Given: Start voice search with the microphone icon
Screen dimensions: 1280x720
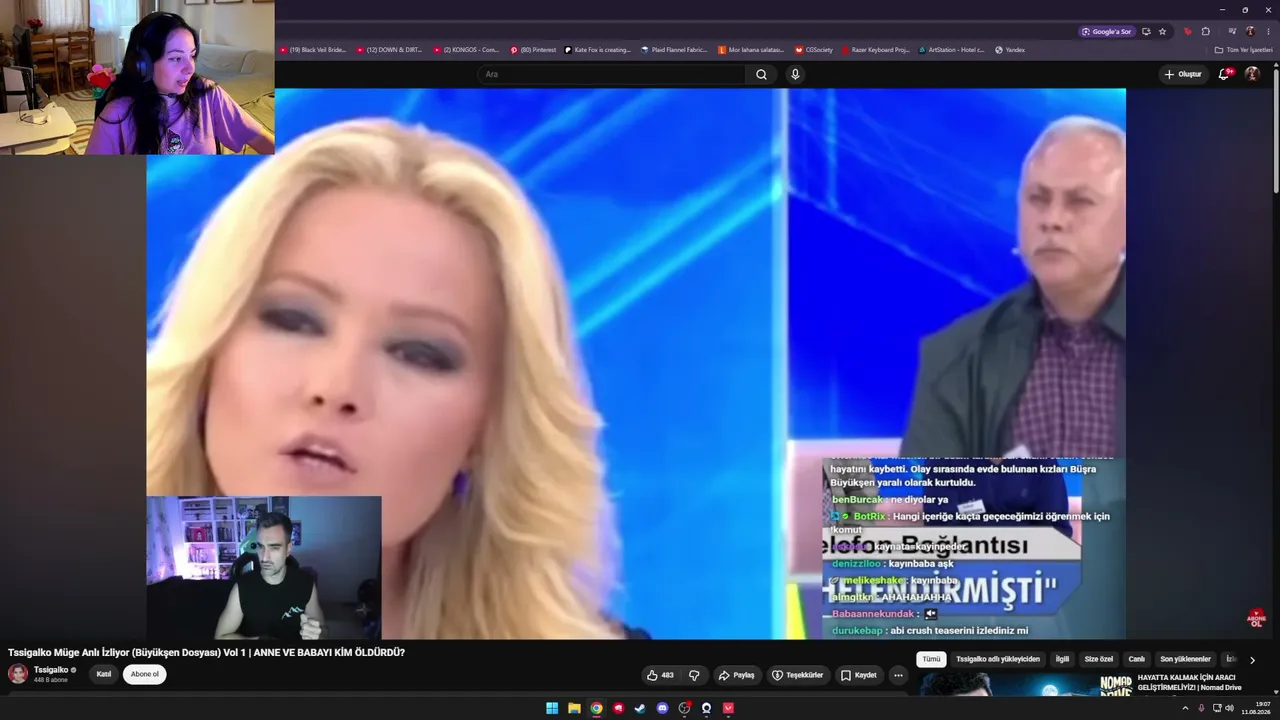Looking at the screenshot, I should pos(795,74).
